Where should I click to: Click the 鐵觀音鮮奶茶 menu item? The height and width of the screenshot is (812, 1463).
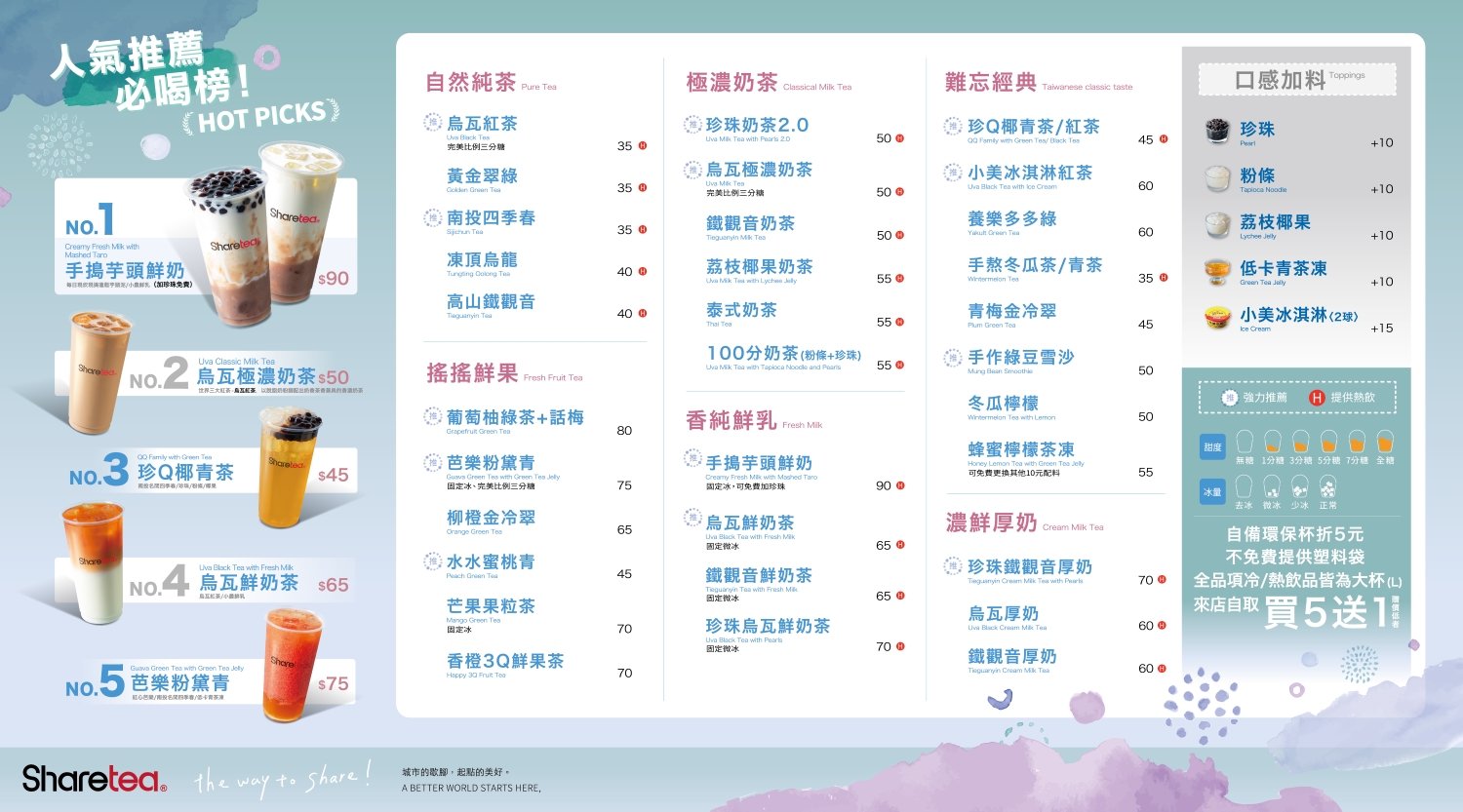[x=759, y=584]
